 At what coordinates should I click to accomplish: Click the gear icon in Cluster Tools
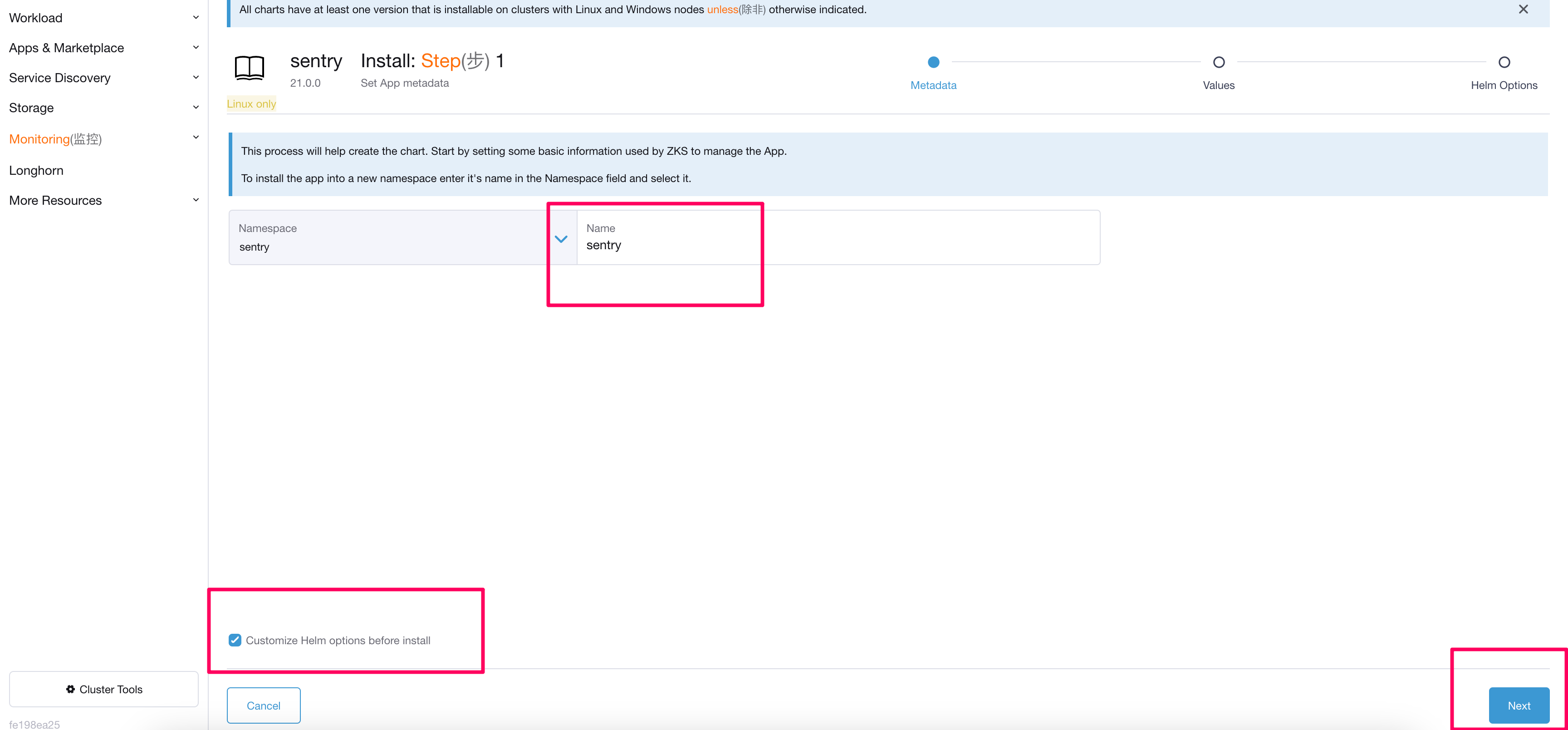click(71, 689)
